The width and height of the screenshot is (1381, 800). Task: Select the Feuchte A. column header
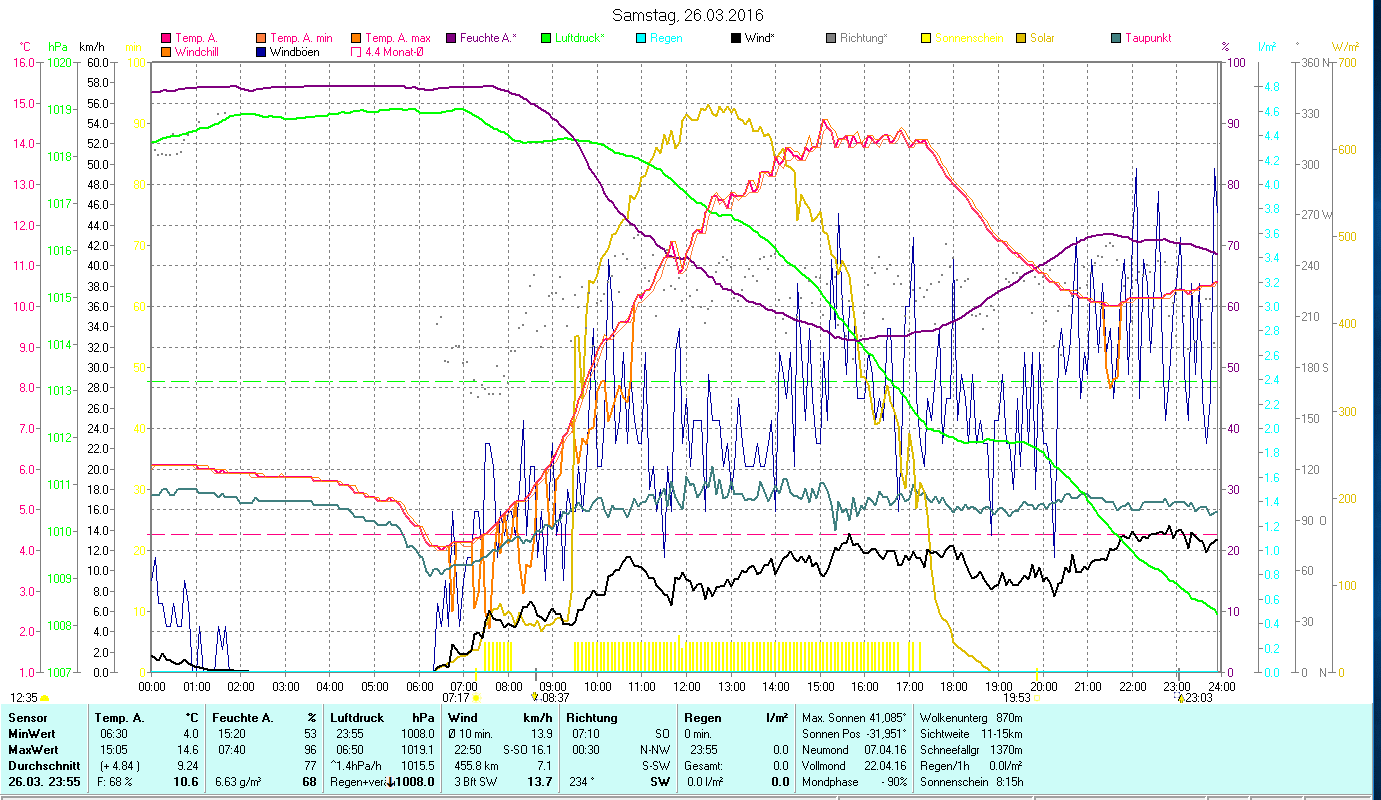tap(264, 718)
